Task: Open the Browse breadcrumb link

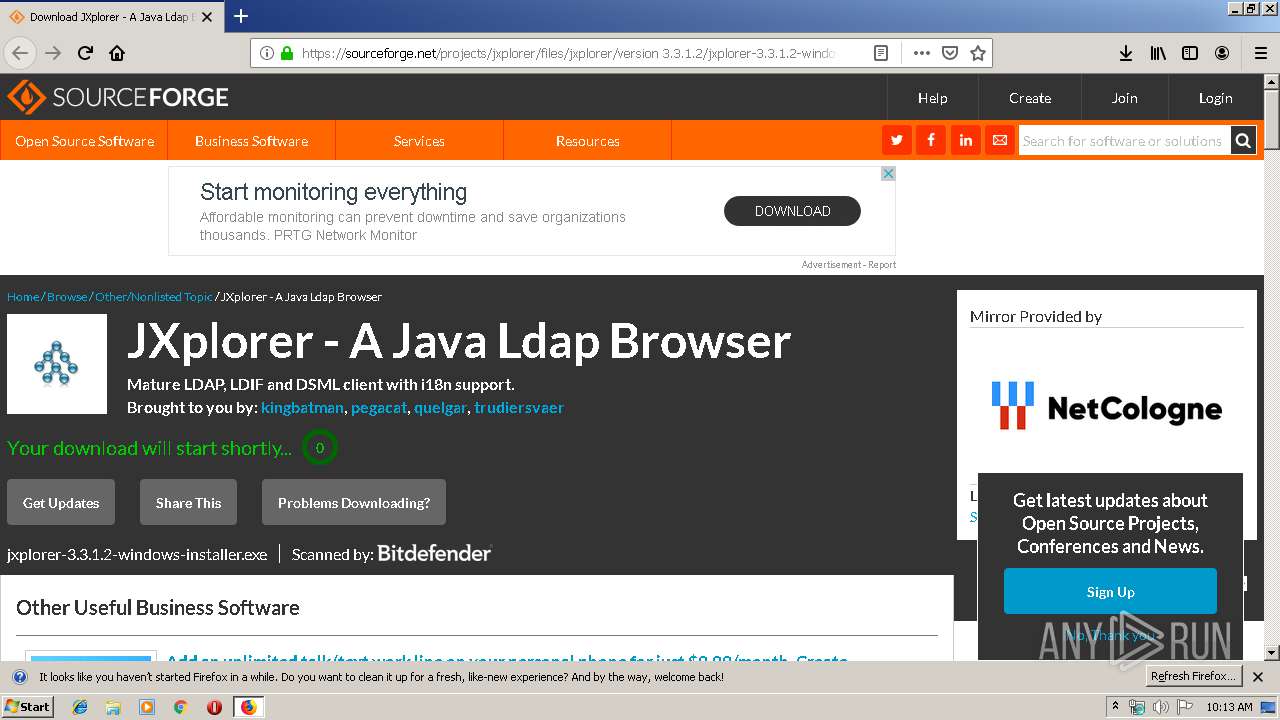Action: (x=67, y=297)
